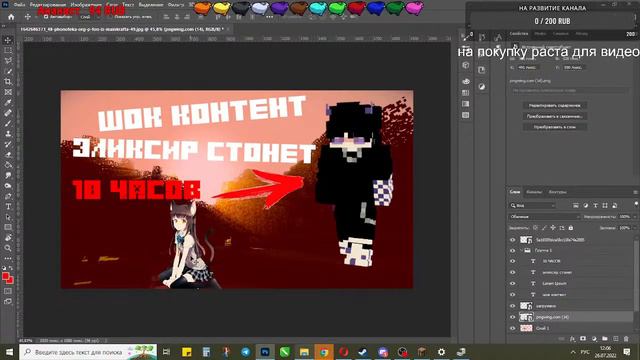Open Steam from the taskbar
640x360 pixels.
(363, 352)
